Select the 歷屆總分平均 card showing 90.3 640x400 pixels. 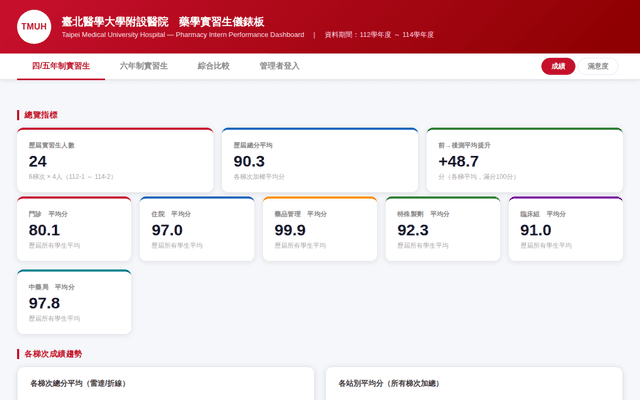click(320, 160)
